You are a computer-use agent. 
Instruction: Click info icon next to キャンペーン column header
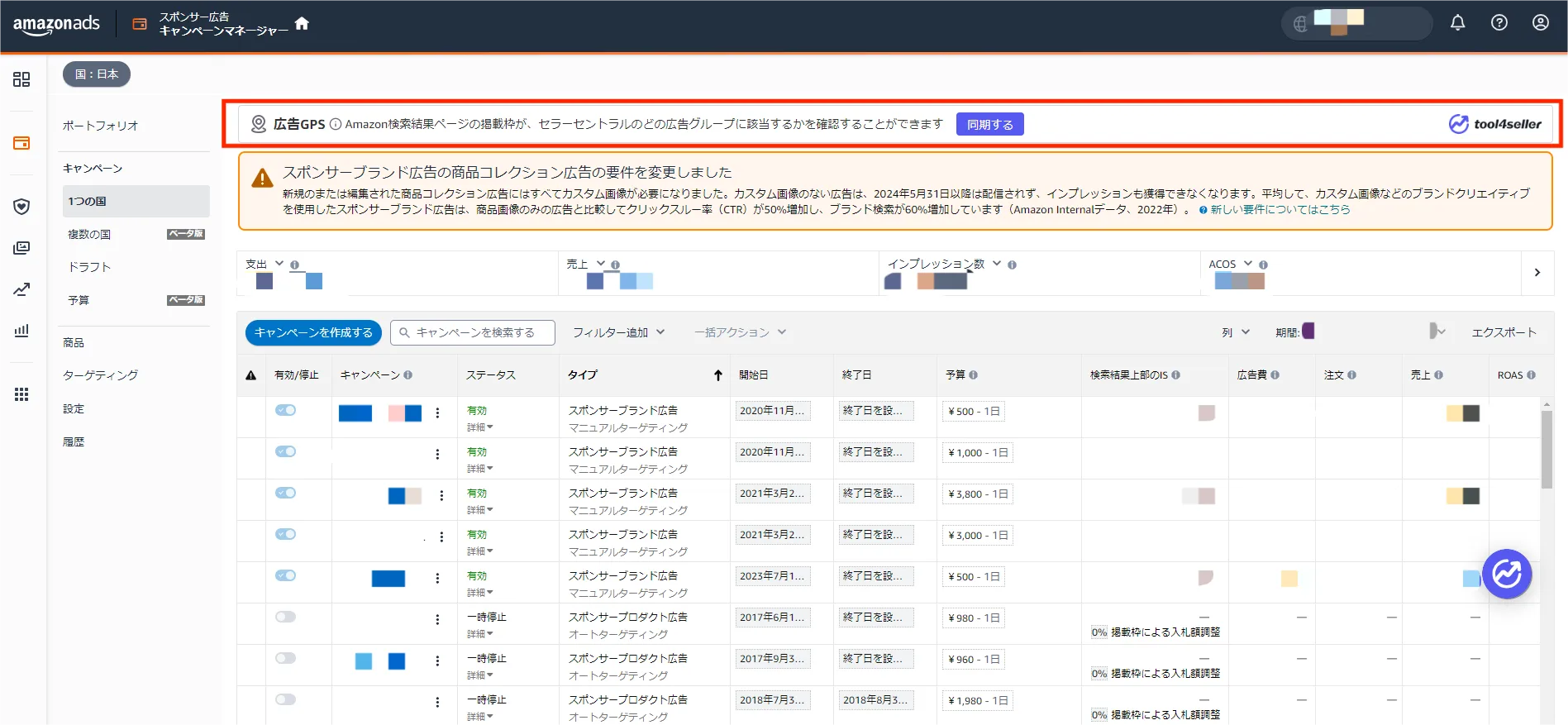(407, 375)
